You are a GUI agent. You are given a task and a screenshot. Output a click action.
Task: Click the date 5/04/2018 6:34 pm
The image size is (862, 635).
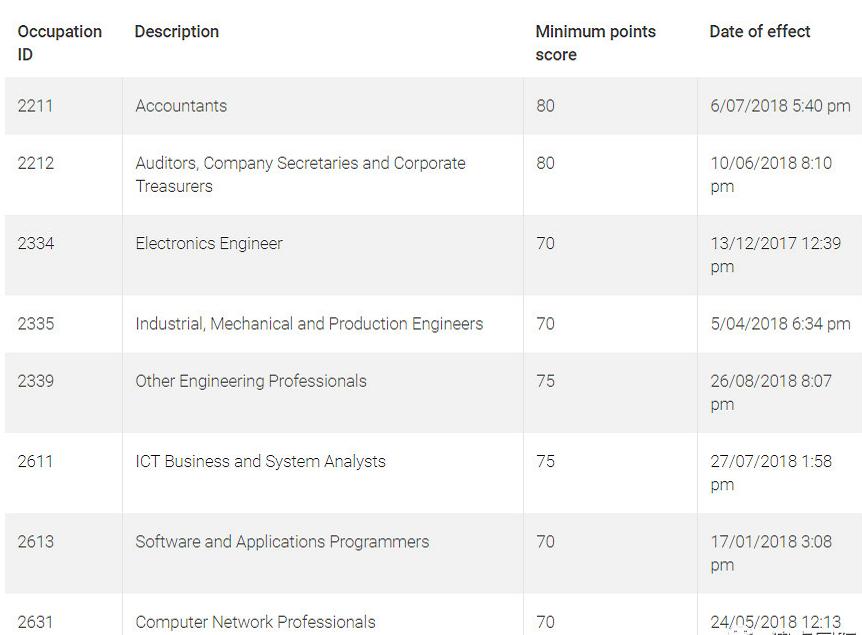click(780, 323)
